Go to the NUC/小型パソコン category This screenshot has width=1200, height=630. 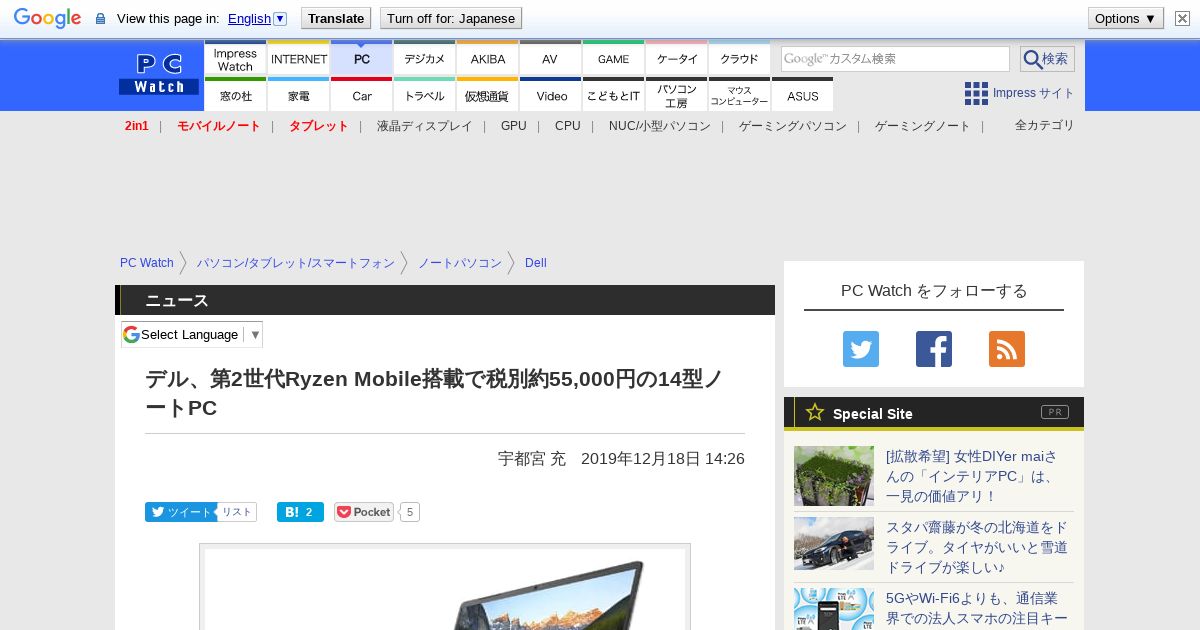660,126
